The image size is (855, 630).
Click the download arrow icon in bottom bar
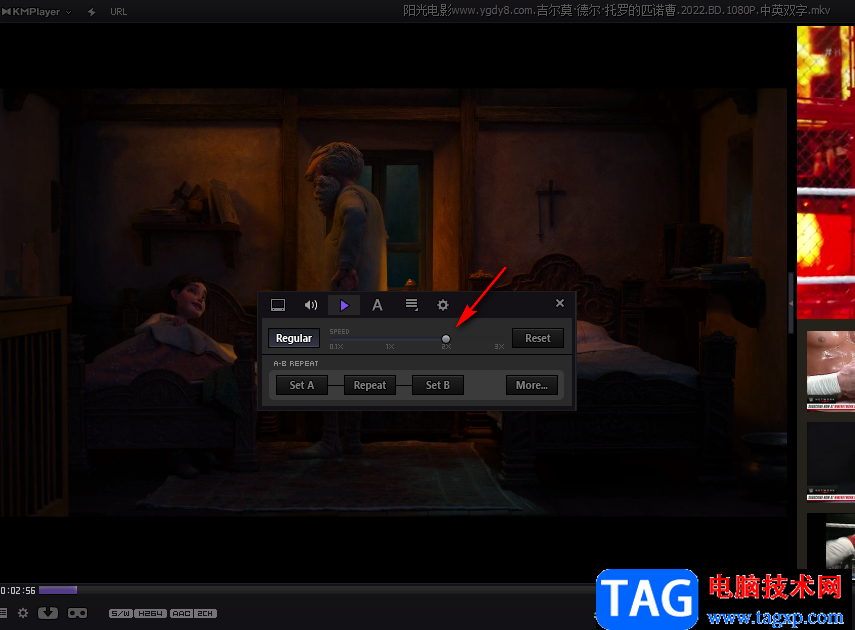point(48,613)
